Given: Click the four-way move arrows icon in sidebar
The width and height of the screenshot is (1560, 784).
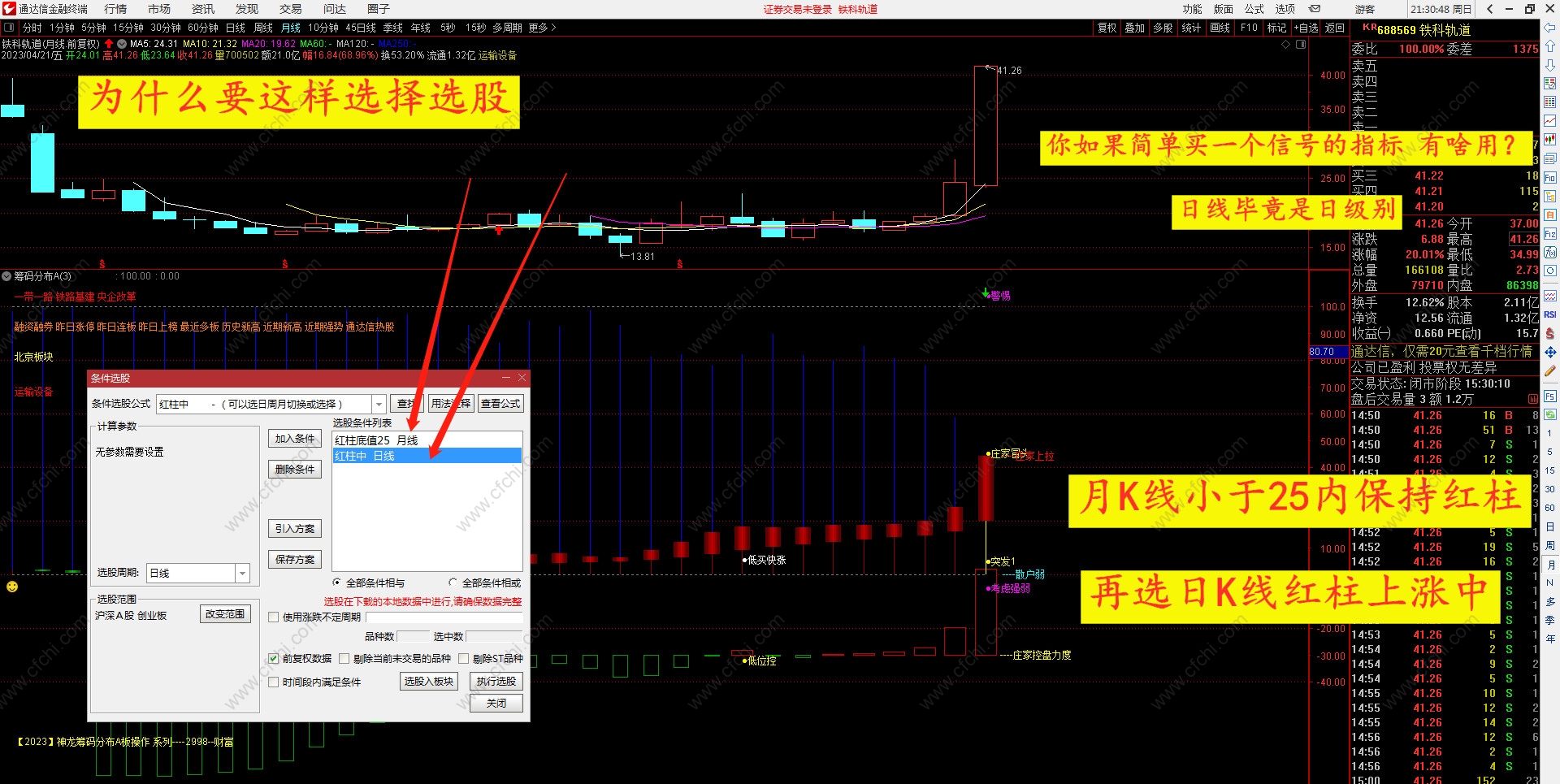Looking at the screenshot, I should tap(1550, 353).
